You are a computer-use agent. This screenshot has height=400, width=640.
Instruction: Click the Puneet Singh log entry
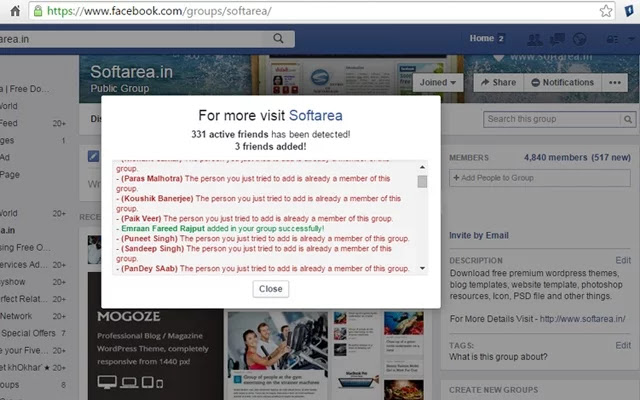click(x=262, y=238)
